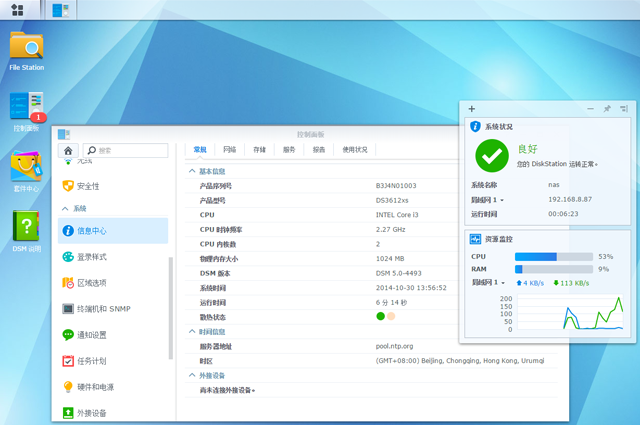Click the DSM 5.0-4493 version text

pyautogui.click(x=398, y=273)
